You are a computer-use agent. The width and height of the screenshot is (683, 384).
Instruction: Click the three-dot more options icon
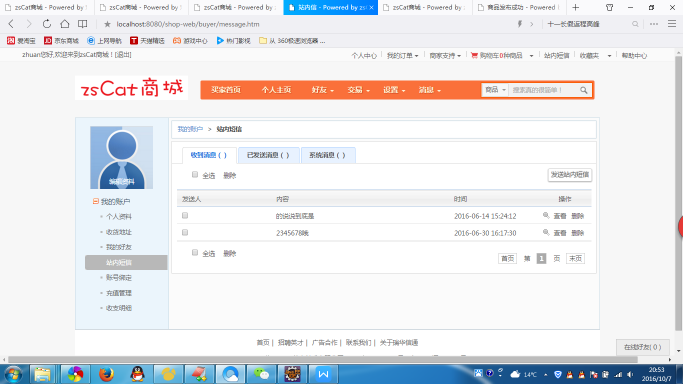654,24
